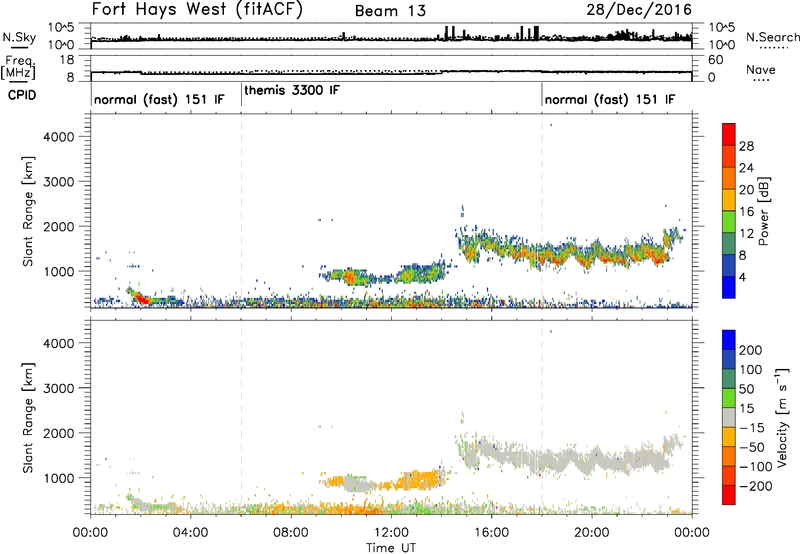Pick the red top segment of the power color bar
Screen dimensions: 800x554
(x=729, y=135)
